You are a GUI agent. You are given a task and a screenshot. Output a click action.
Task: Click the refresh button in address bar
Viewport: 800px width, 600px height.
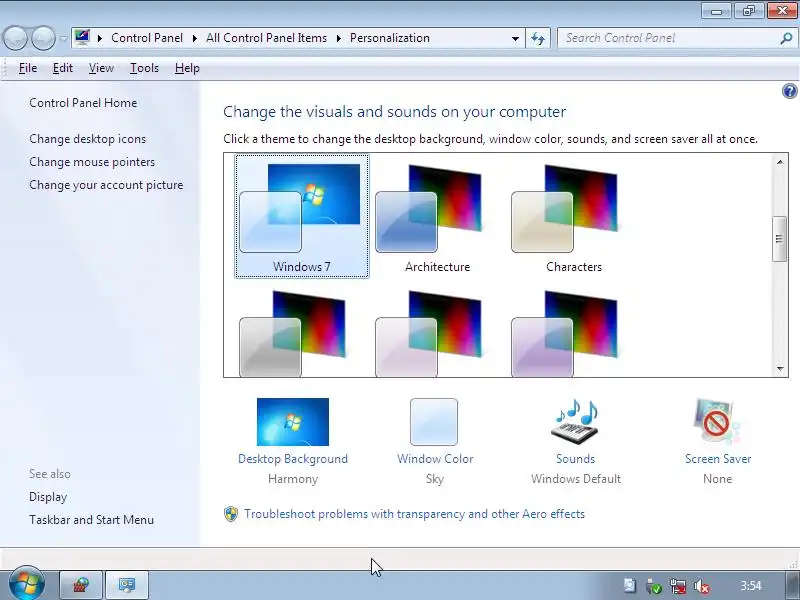(538, 38)
